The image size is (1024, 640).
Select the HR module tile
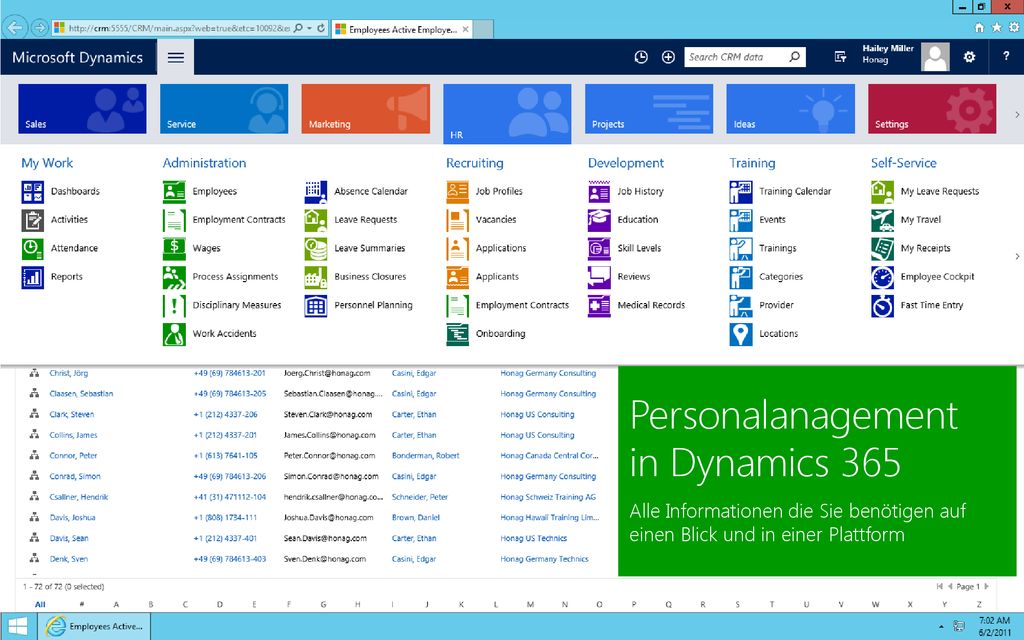click(507, 114)
